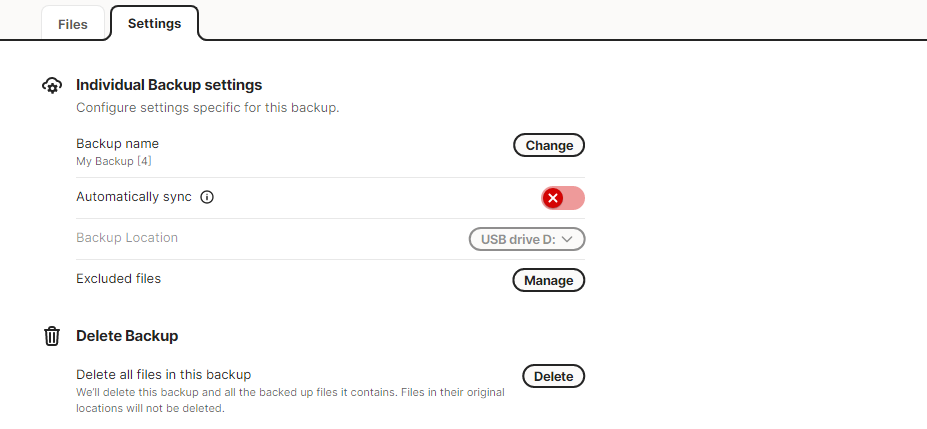927x429 pixels.
Task: Click Manage for Excluded files
Action: click(549, 281)
